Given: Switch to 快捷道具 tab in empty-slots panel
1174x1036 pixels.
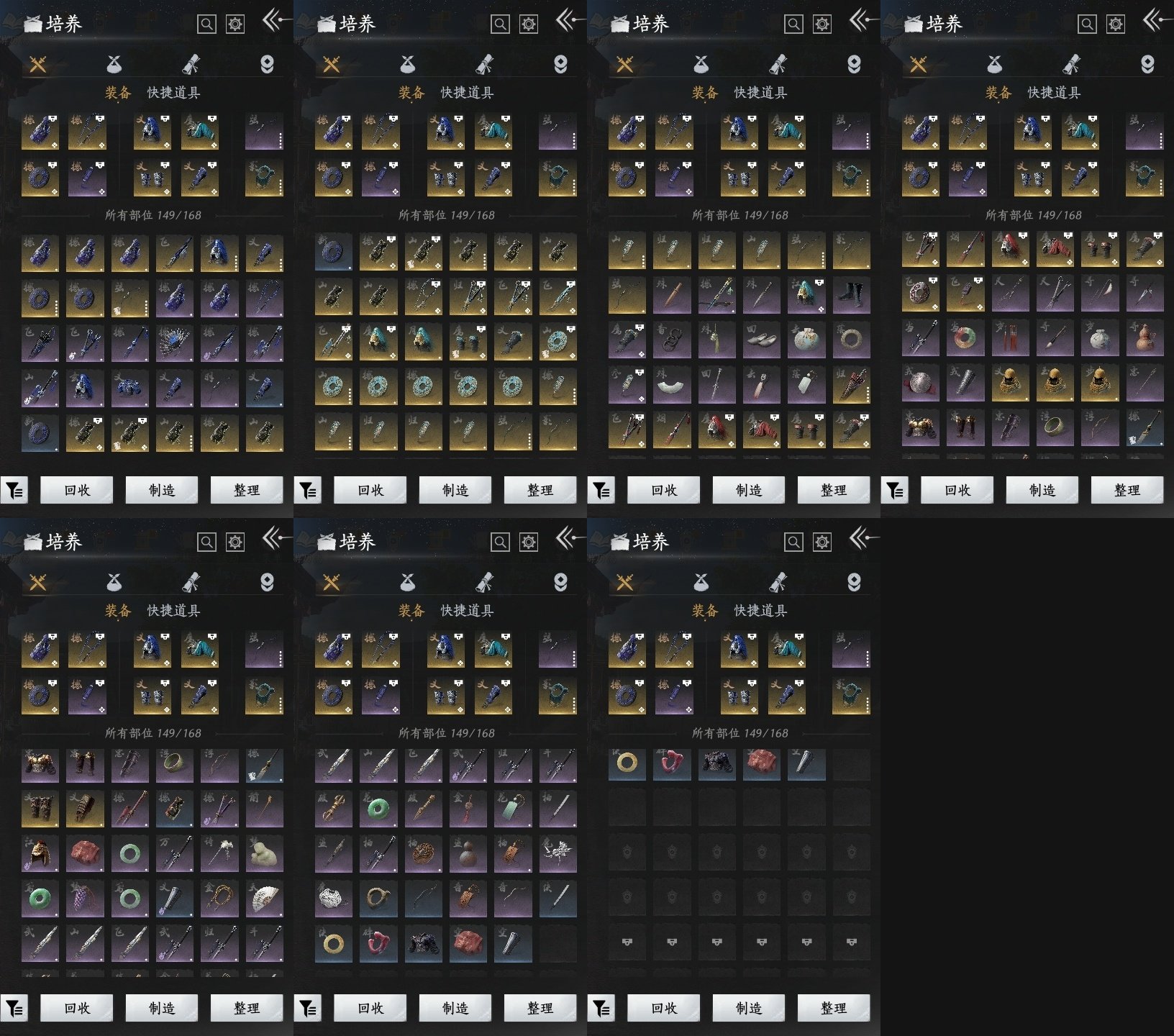Looking at the screenshot, I should click(x=760, y=611).
